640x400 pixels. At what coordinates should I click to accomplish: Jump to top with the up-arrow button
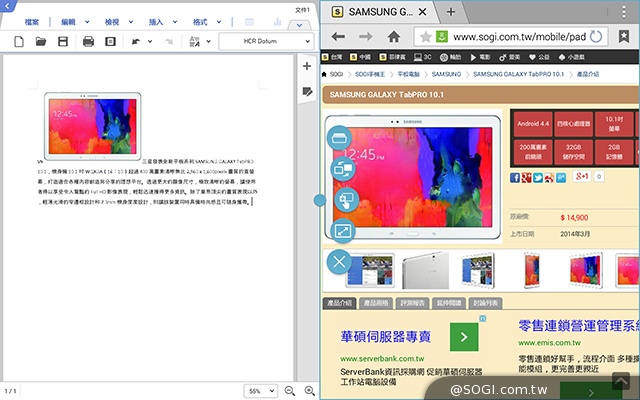click(621, 381)
